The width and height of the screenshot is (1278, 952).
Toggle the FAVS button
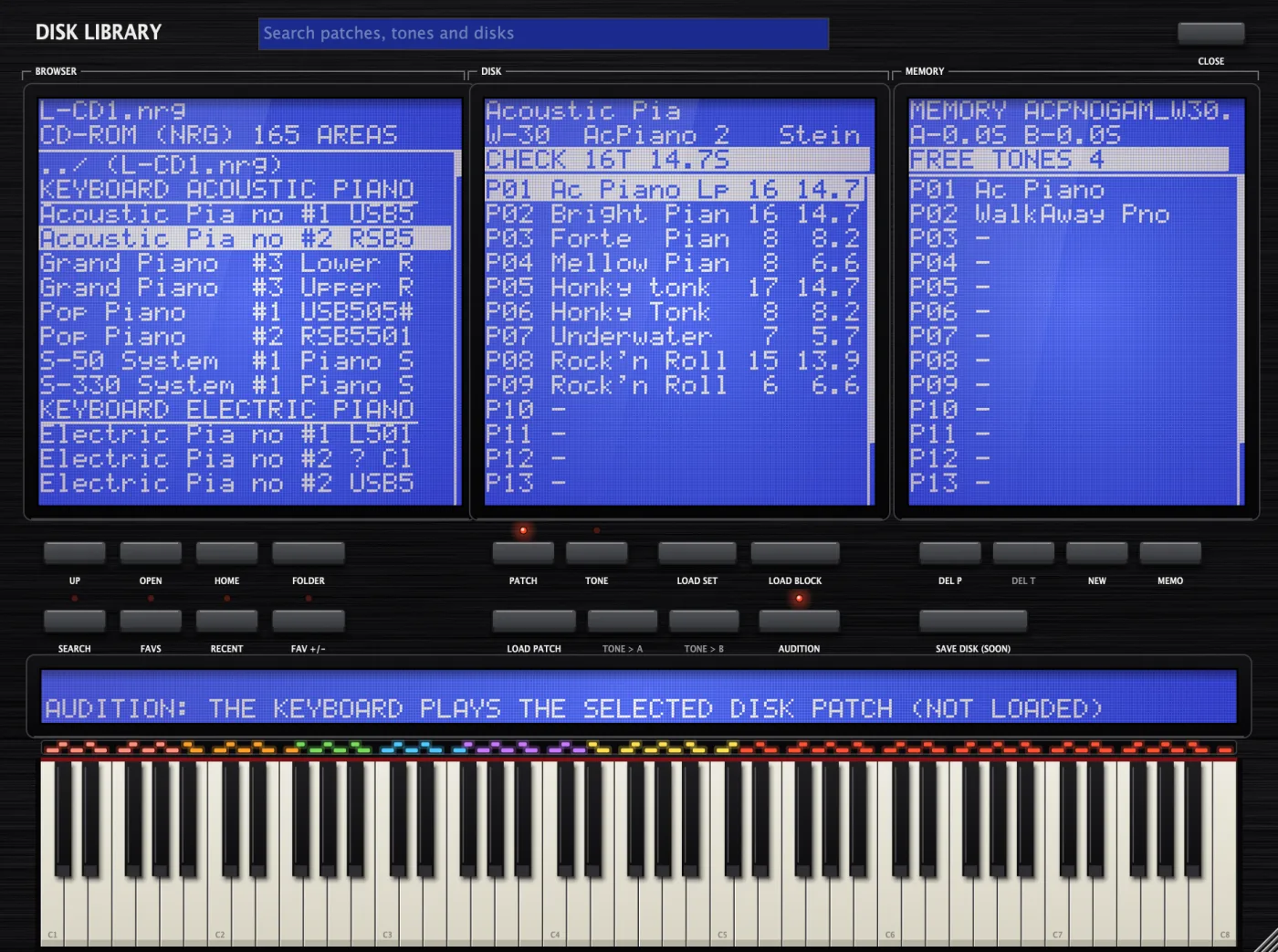coord(151,621)
